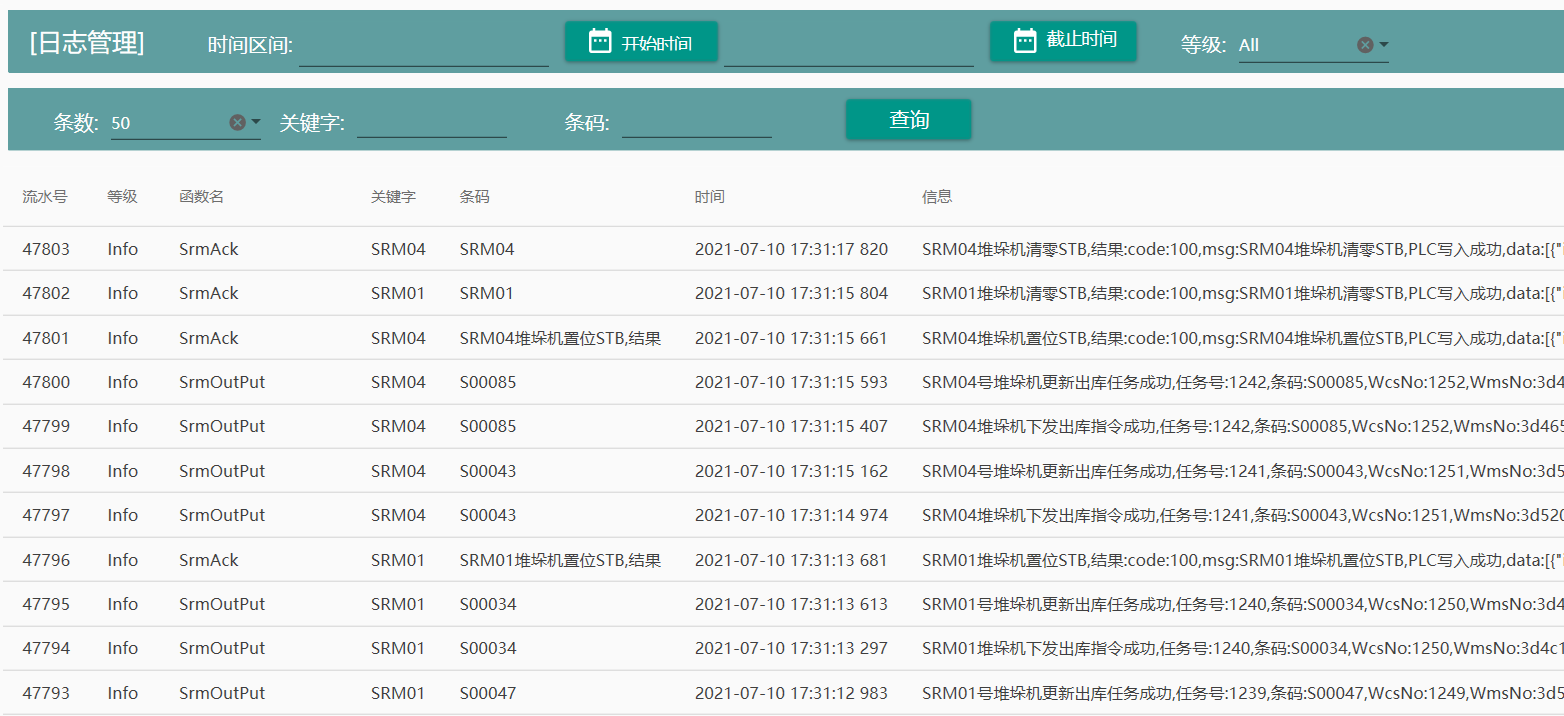This screenshot has height=716, width=1564.
Task: Expand the 等级 dropdown arrow
Action: click(1383, 44)
